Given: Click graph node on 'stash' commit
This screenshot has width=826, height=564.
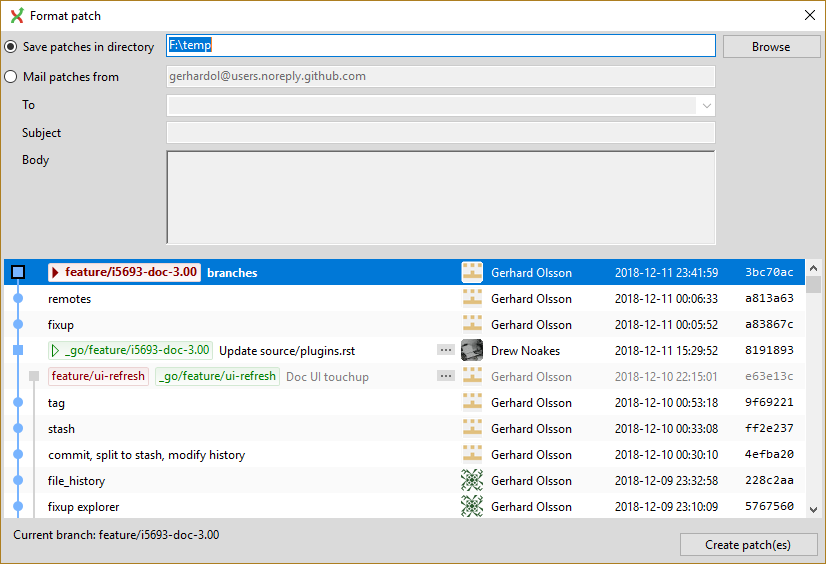Looking at the screenshot, I should tap(18, 428).
